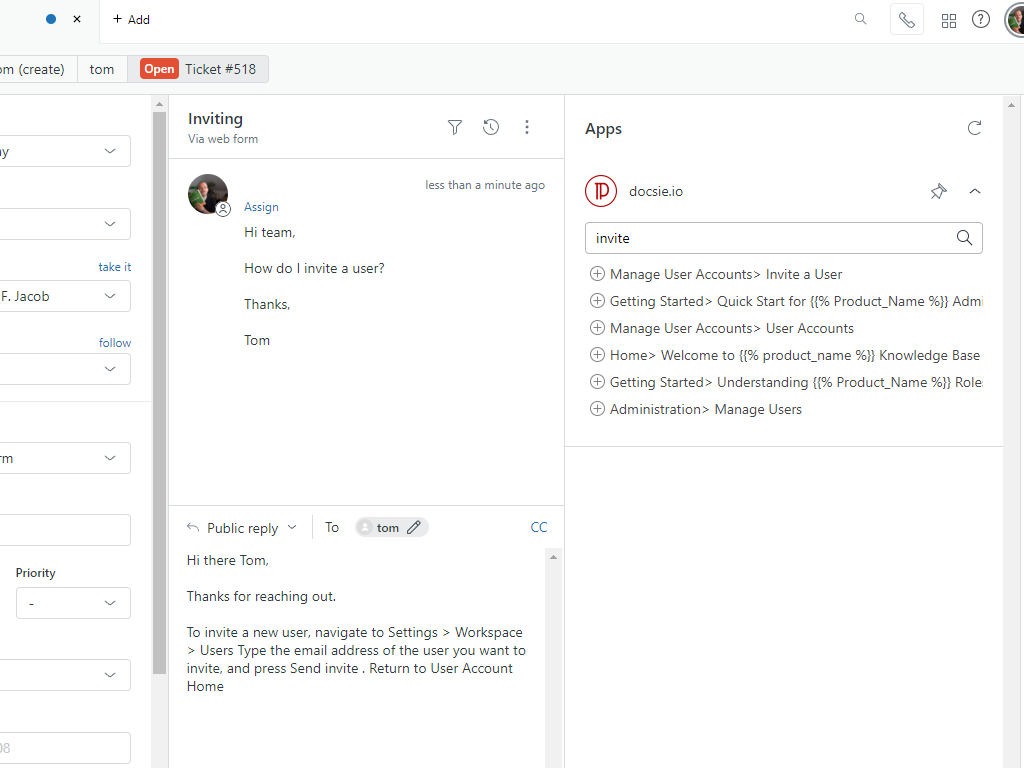1024x768 pixels.
Task: Open the ticket options three-dot menu
Action: (x=527, y=127)
